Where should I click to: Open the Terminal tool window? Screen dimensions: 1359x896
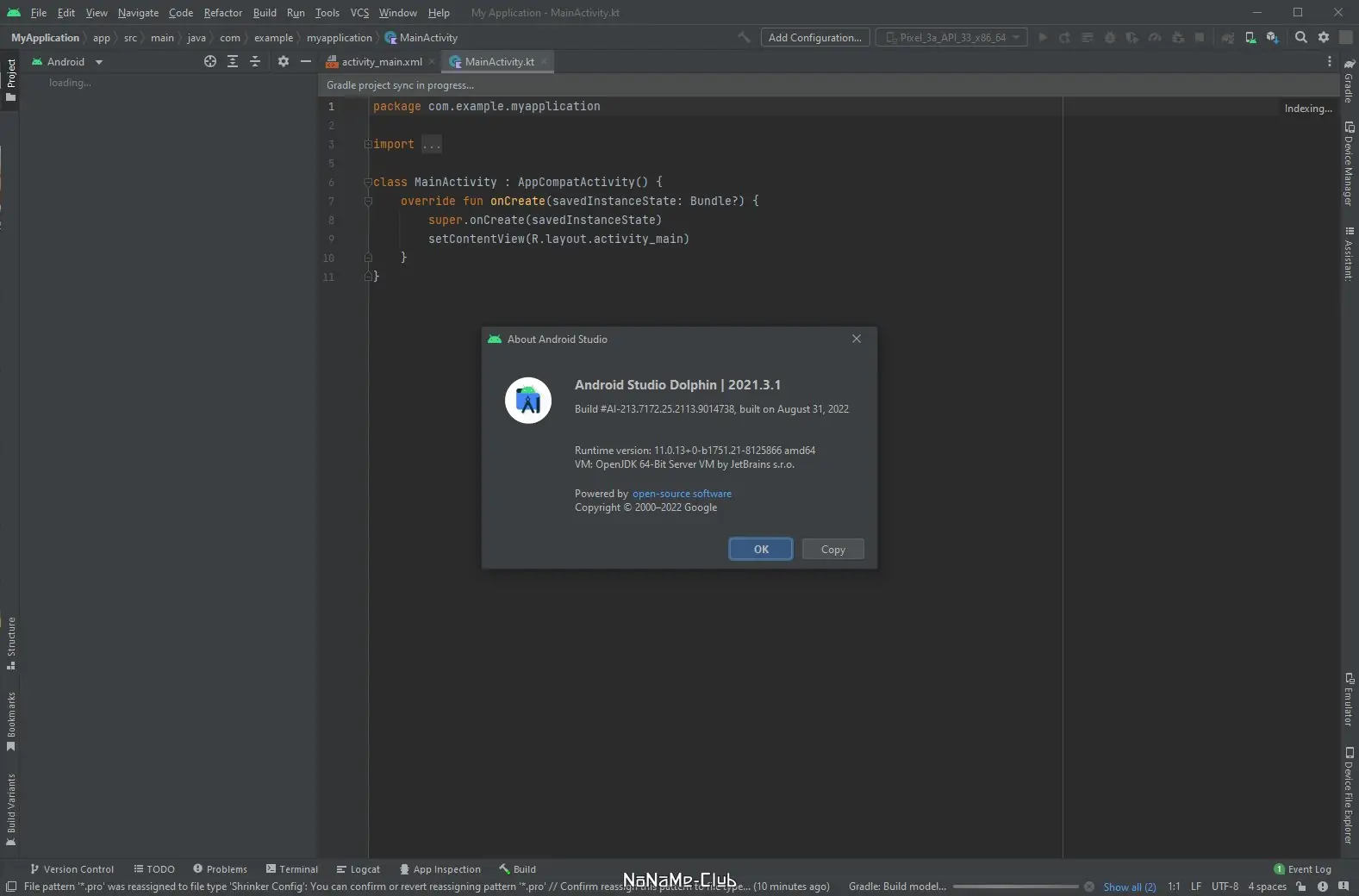[292, 869]
